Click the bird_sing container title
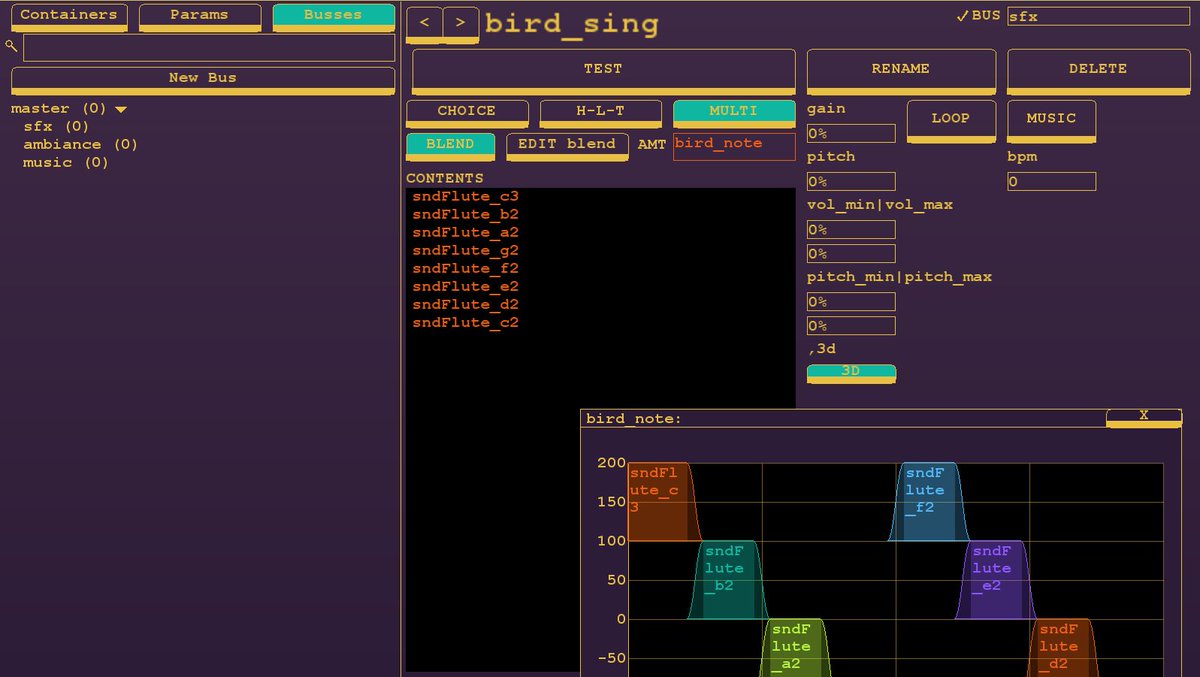The height and width of the screenshot is (677, 1200). coord(572,25)
